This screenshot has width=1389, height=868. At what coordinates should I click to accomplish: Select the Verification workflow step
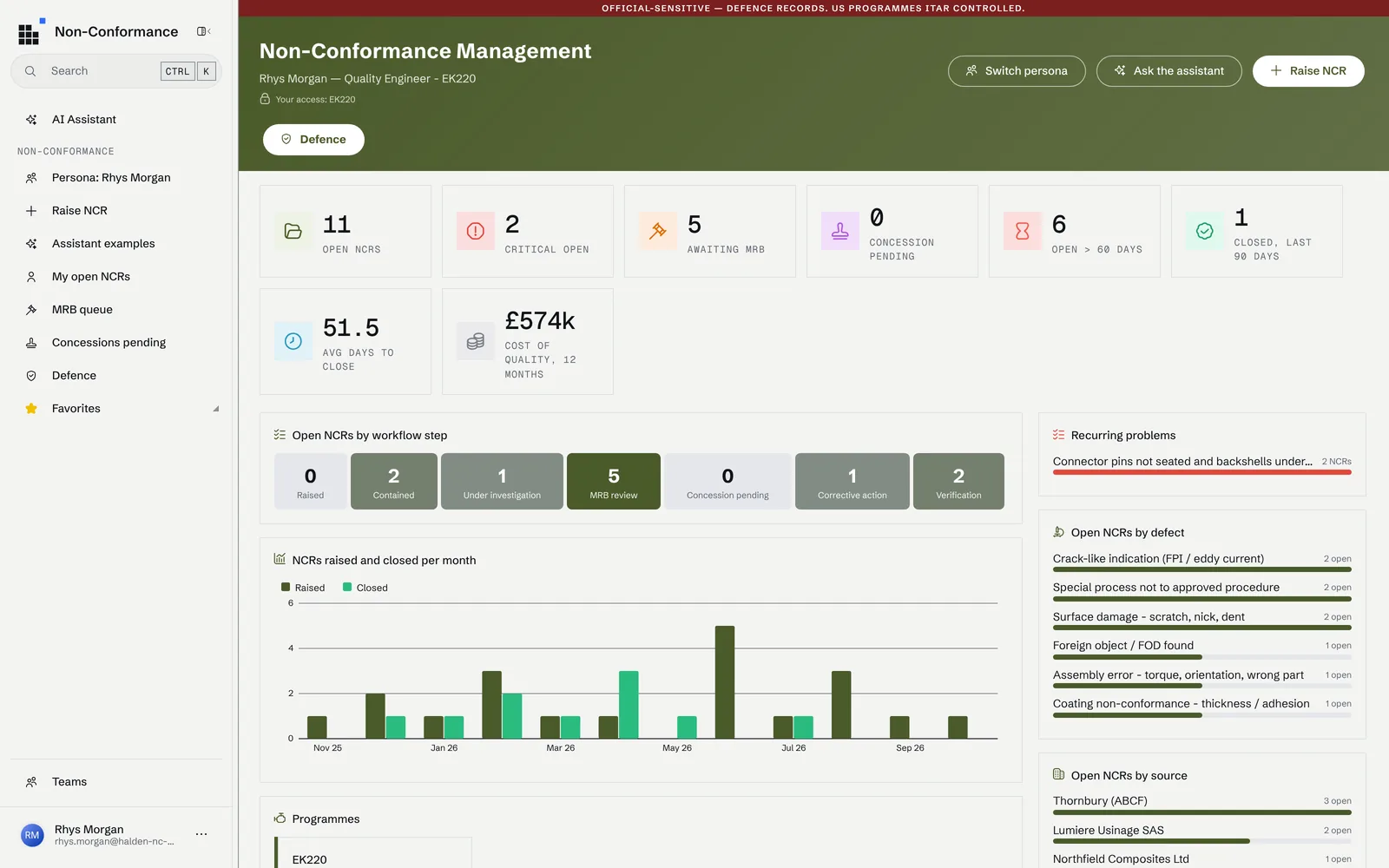point(958,481)
